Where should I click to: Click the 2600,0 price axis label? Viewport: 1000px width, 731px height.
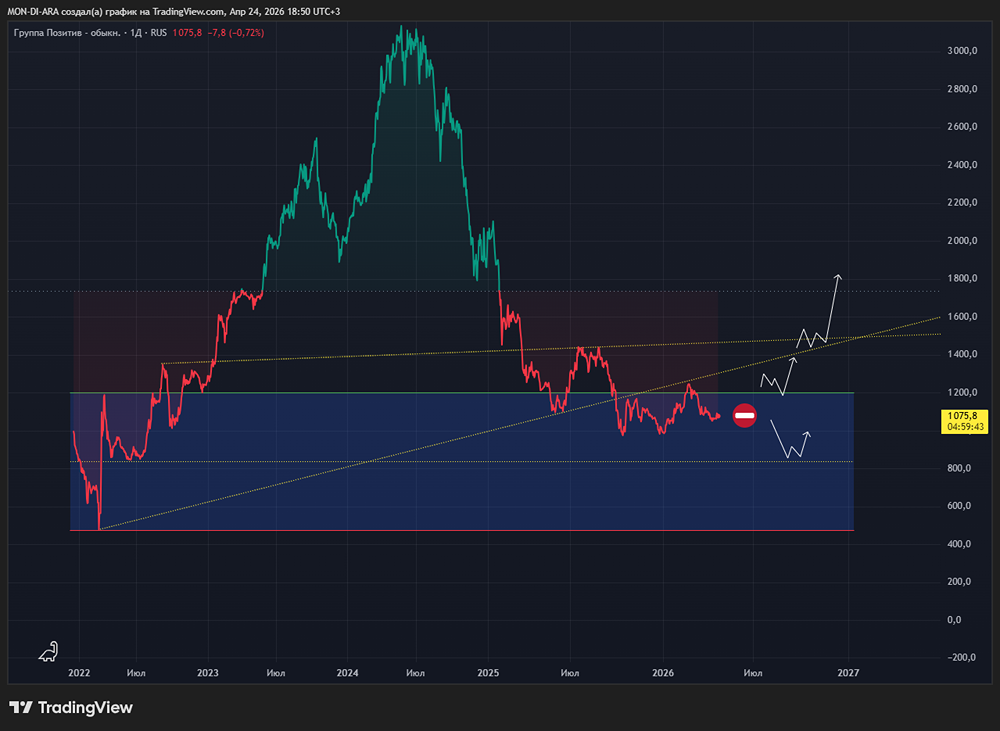pos(962,126)
